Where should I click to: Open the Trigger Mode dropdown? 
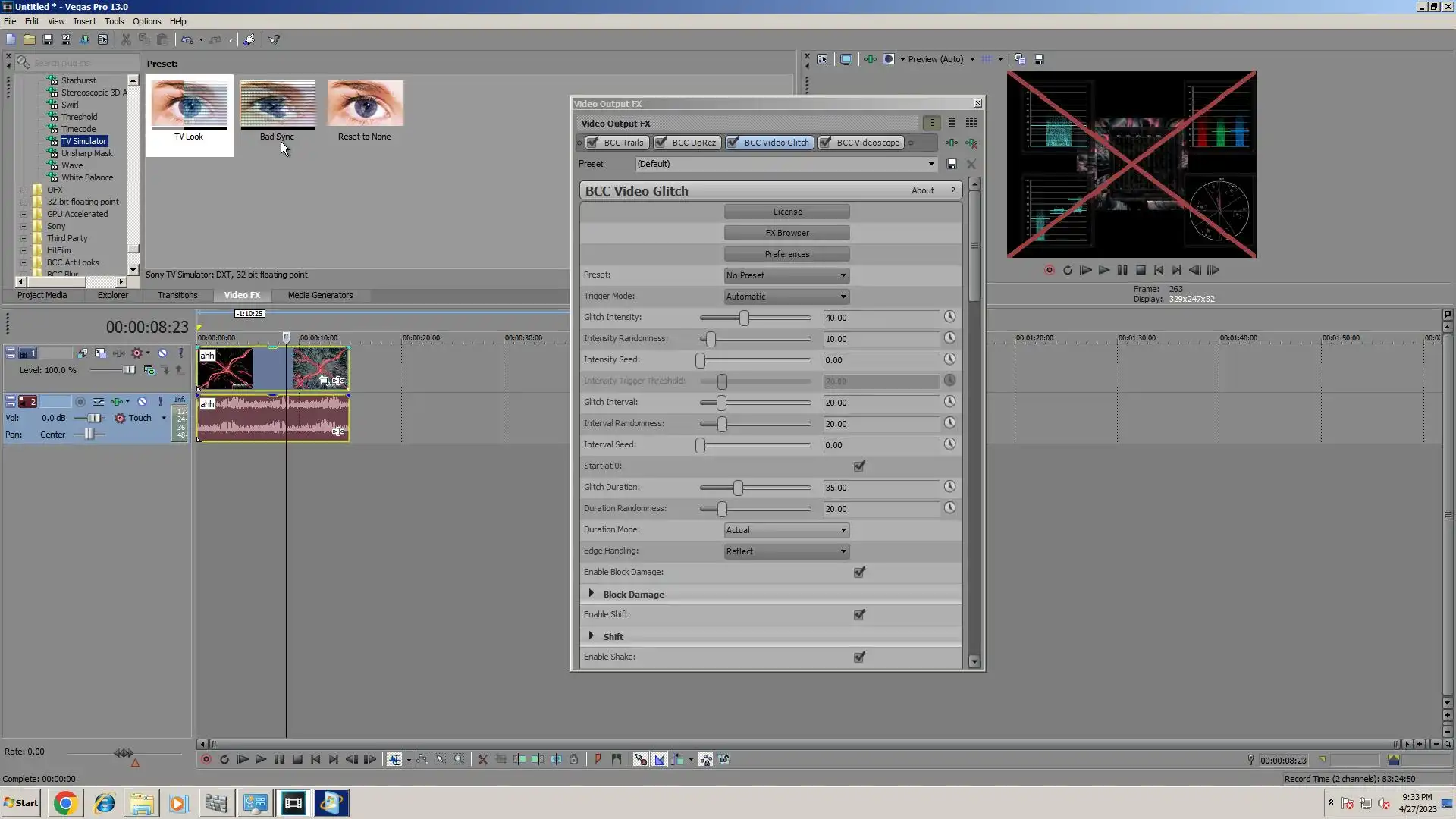tap(786, 297)
